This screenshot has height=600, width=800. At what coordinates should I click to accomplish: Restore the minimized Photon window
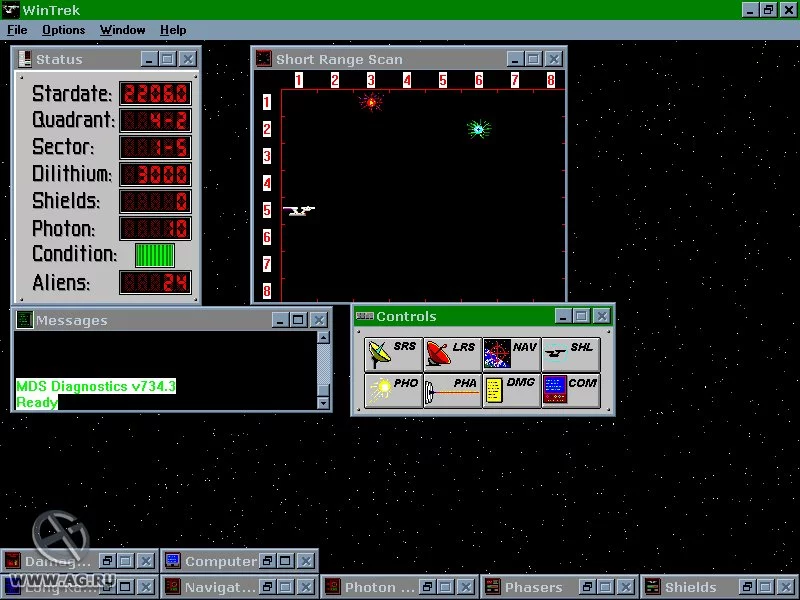point(428,587)
